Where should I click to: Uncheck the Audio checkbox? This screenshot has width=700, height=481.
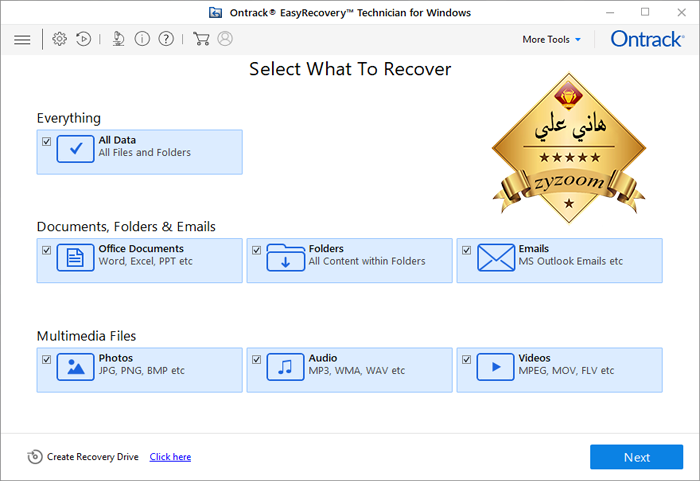256,360
